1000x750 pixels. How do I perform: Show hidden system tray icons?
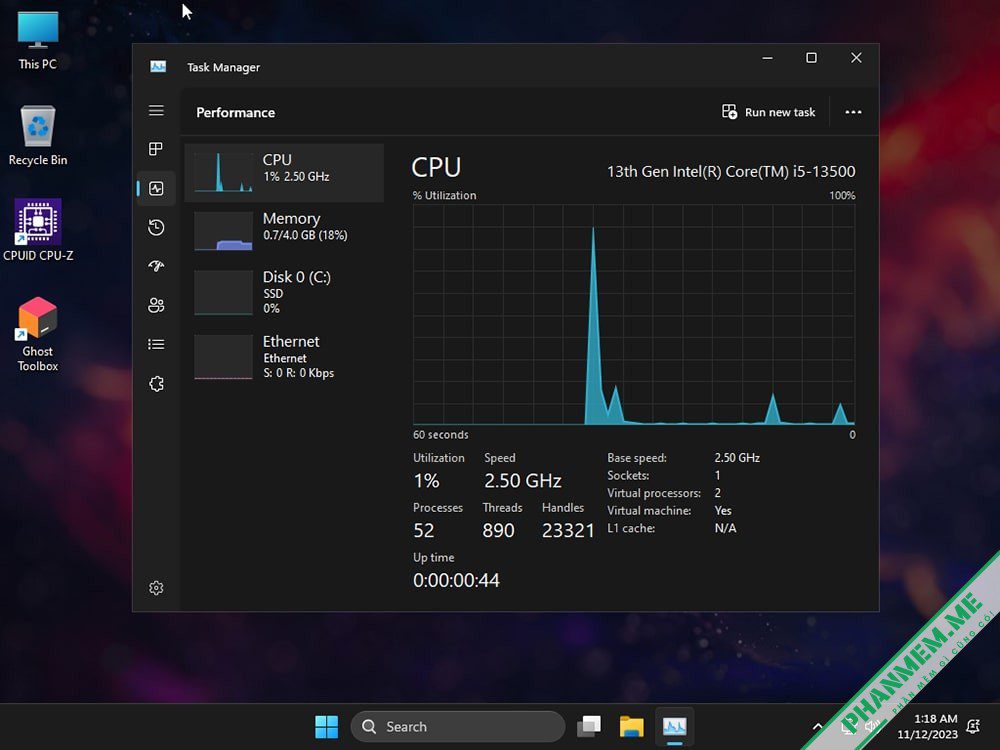[x=818, y=726]
